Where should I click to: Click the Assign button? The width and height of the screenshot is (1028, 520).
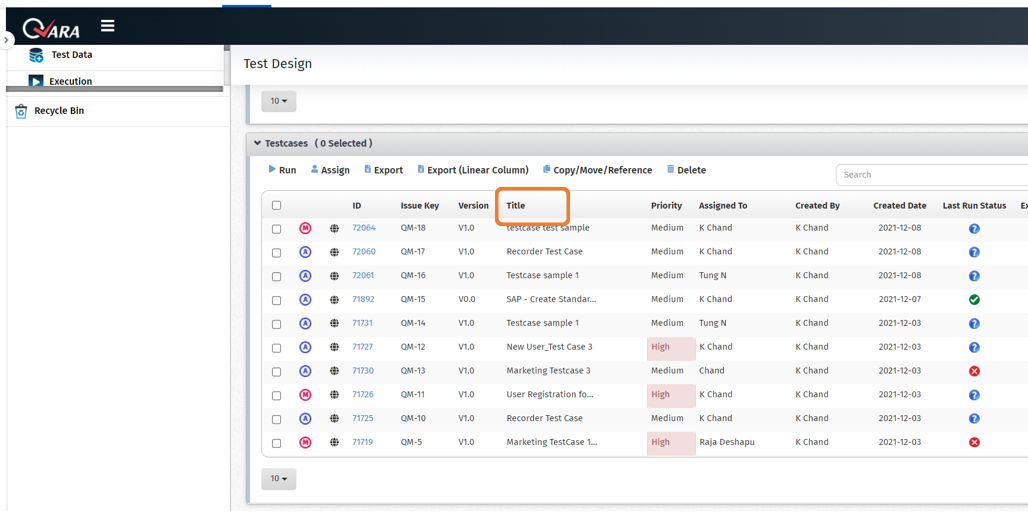coord(330,170)
